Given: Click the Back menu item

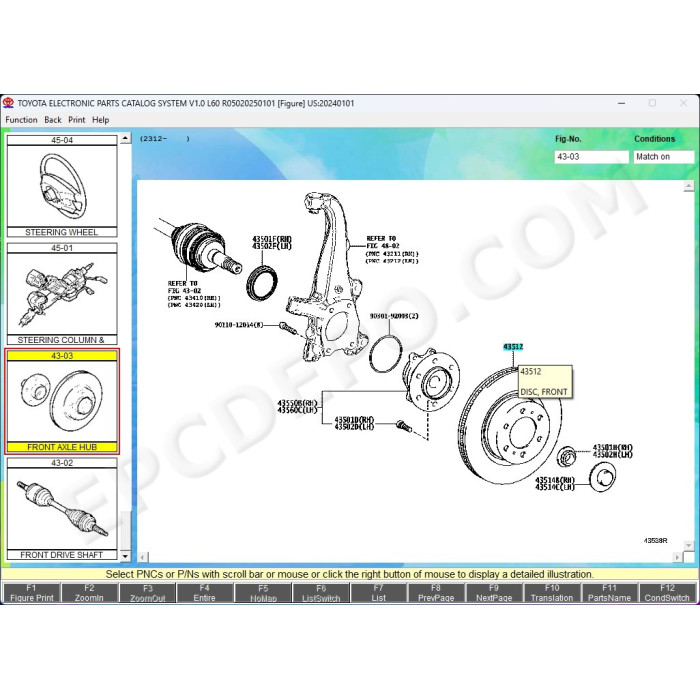Looking at the screenshot, I should tap(52, 120).
